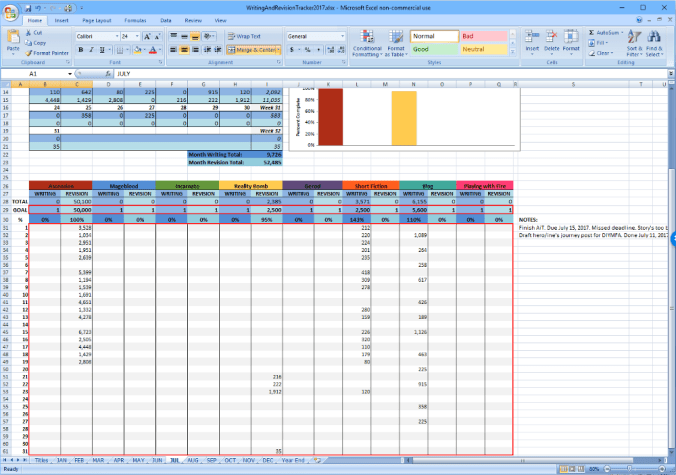This screenshot has width=676, height=475.
Task: Switch to the Page Layout ribbon tab
Action: tap(97, 20)
